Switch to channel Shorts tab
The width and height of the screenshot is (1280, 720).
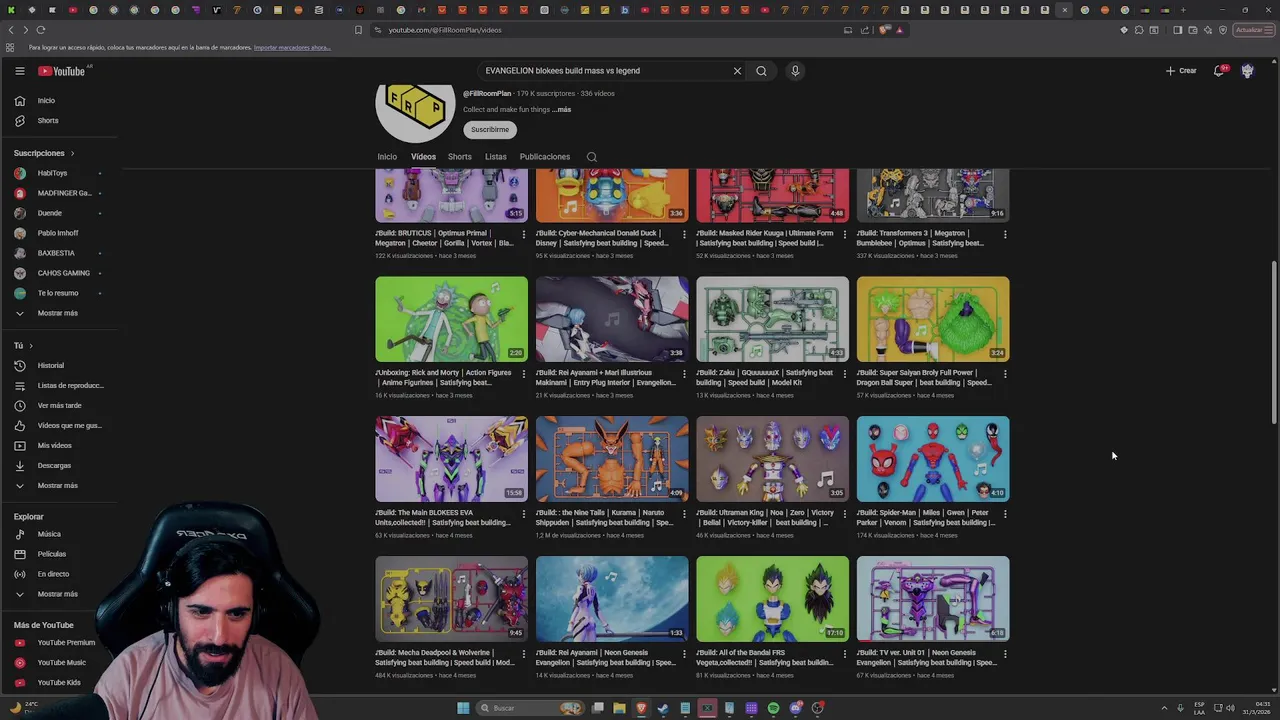point(460,157)
